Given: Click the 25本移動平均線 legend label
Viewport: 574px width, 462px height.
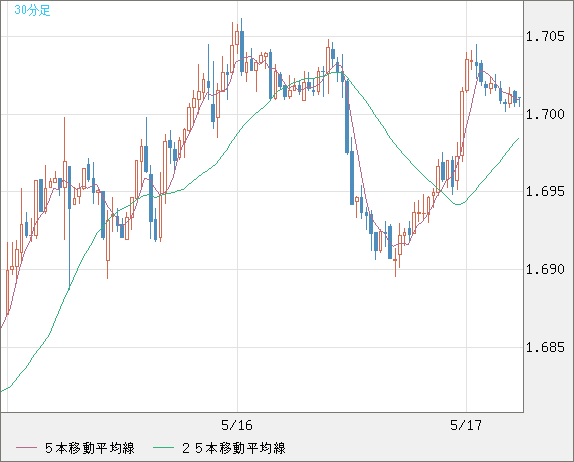Looking at the screenshot, I should click(x=234, y=448).
